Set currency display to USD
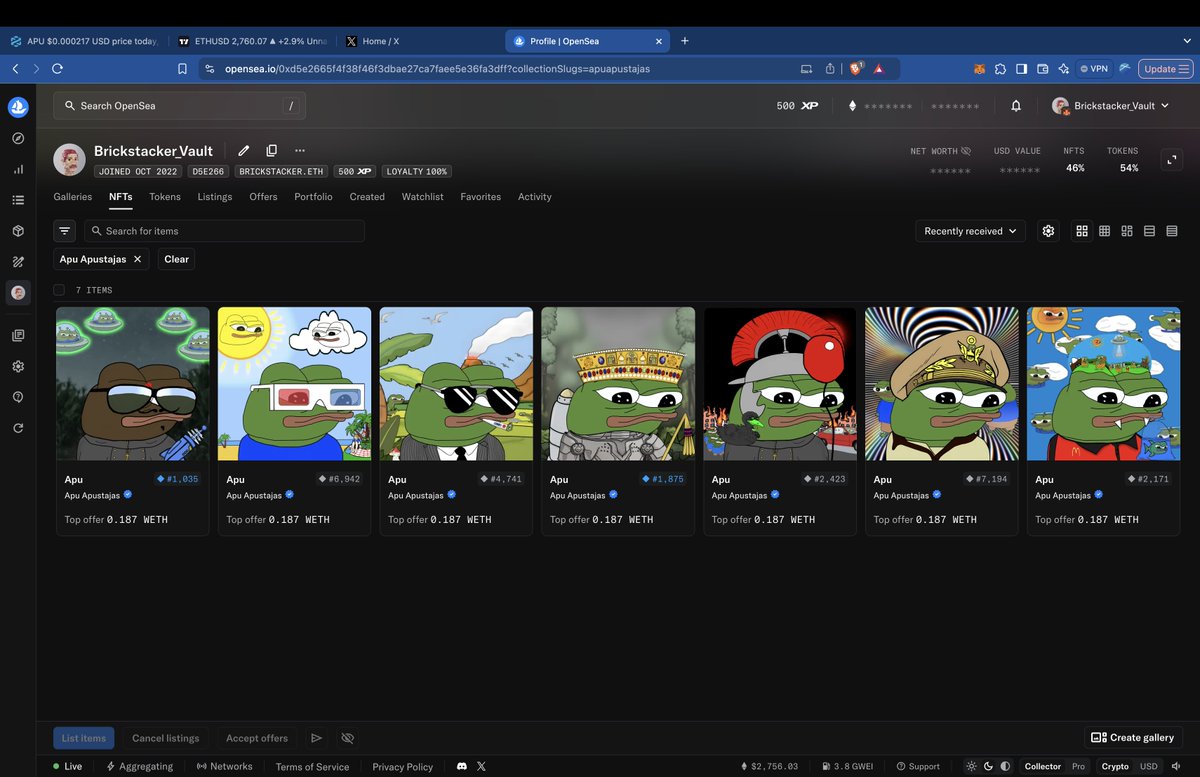Image resolution: width=1200 pixels, height=777 pixels. click(1149, 766)
